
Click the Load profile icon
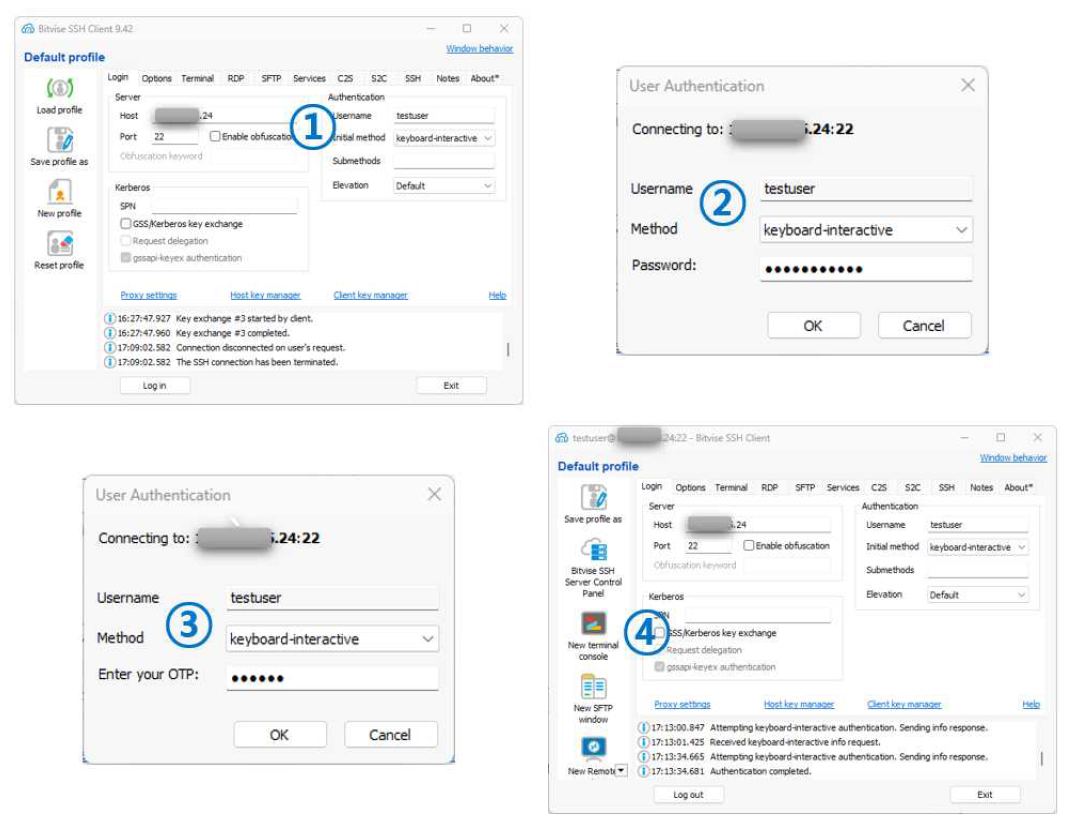coord(60,90)
